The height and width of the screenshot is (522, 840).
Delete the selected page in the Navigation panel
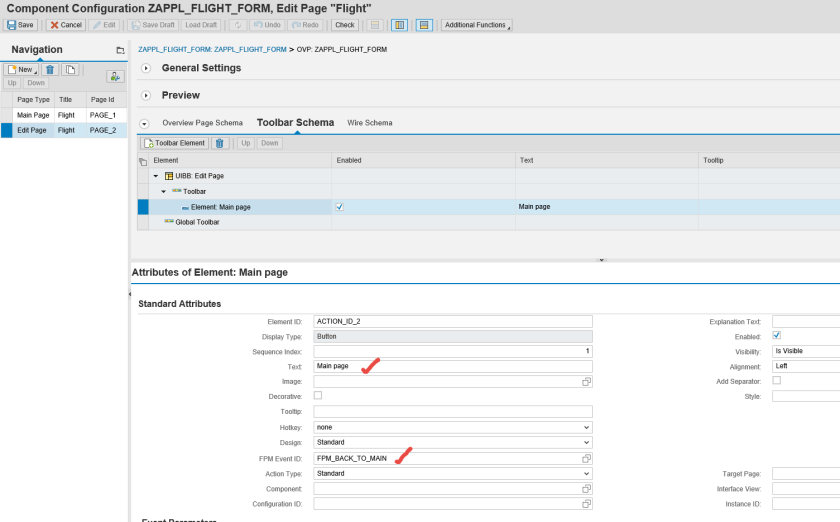point(51,69)
